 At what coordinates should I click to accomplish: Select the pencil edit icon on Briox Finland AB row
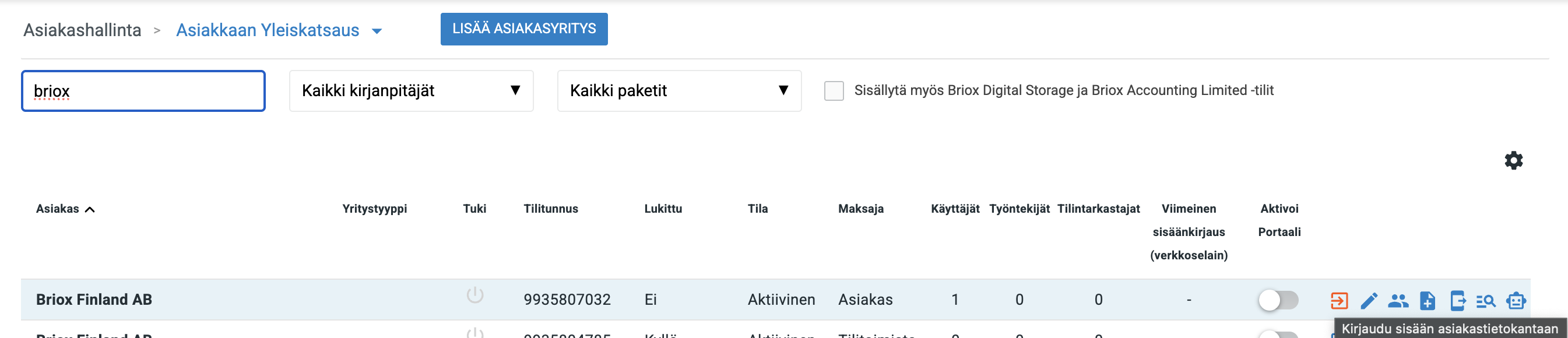pos(1369,300)
